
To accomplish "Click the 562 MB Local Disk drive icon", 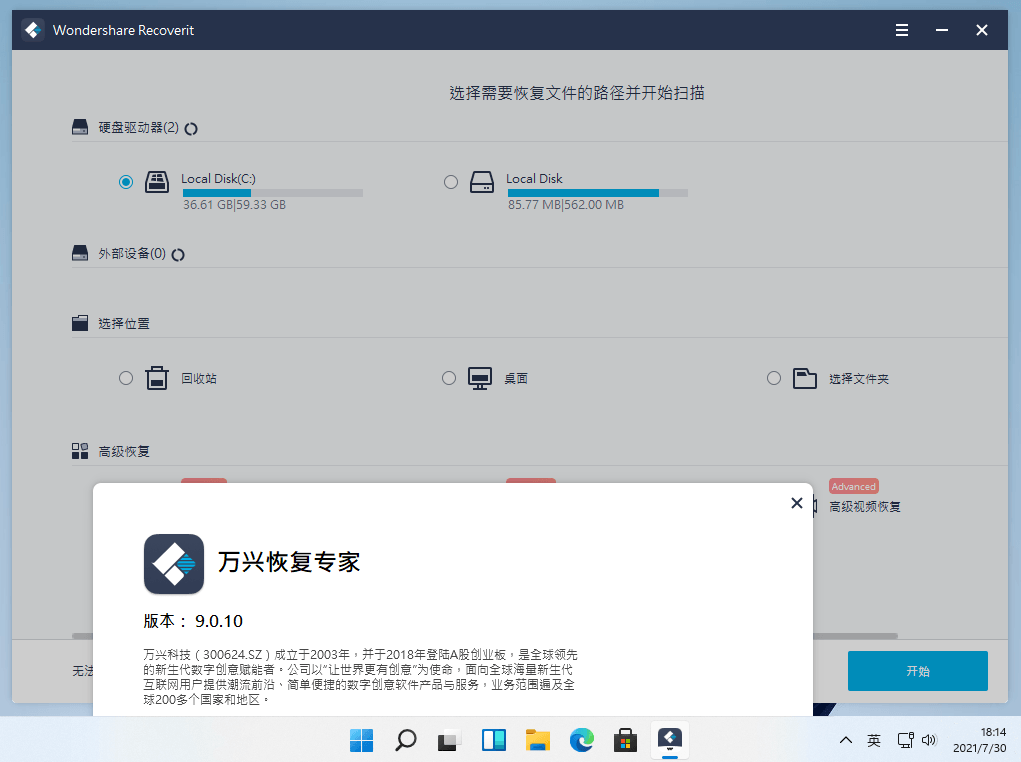I will [482, 182].
